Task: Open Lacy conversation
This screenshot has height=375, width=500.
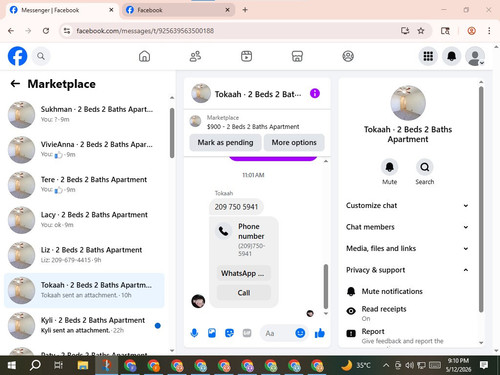Action: click(84, 220)
